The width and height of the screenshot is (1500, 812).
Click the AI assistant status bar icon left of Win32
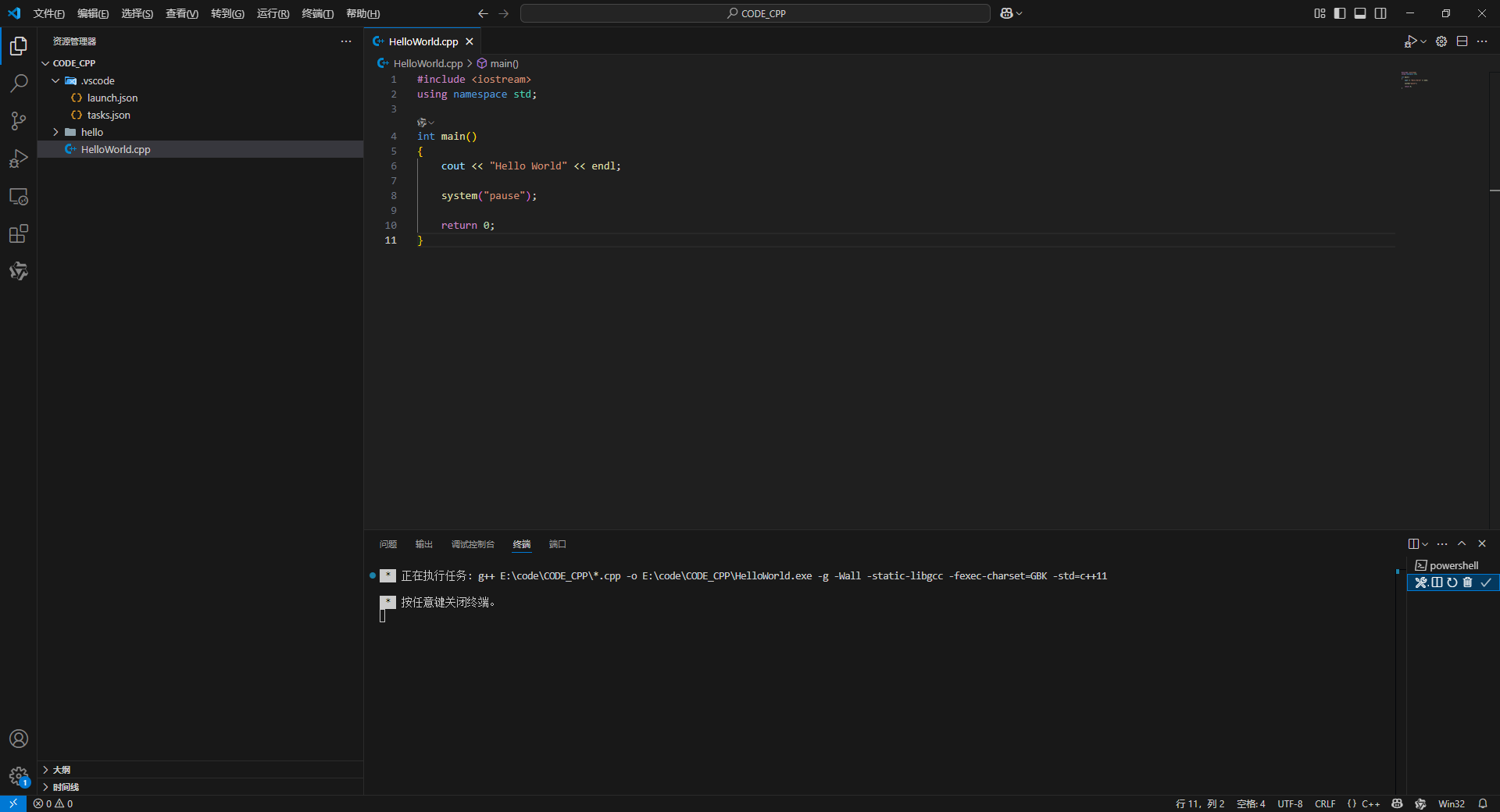[x=1420, y=803]
